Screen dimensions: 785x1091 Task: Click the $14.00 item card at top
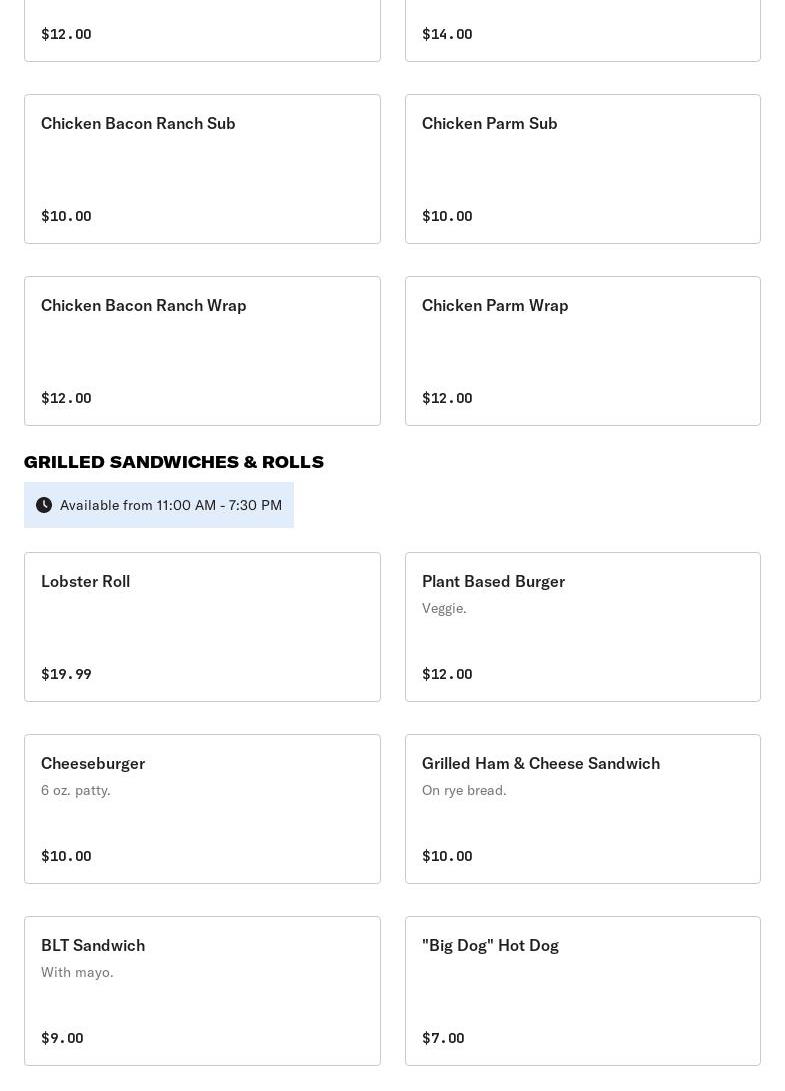582,30
